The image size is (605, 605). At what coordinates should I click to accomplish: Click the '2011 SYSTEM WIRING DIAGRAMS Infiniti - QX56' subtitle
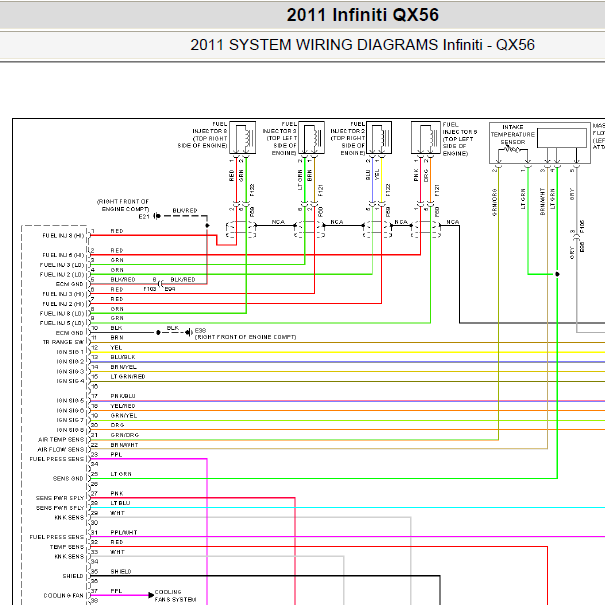[362, 45]
